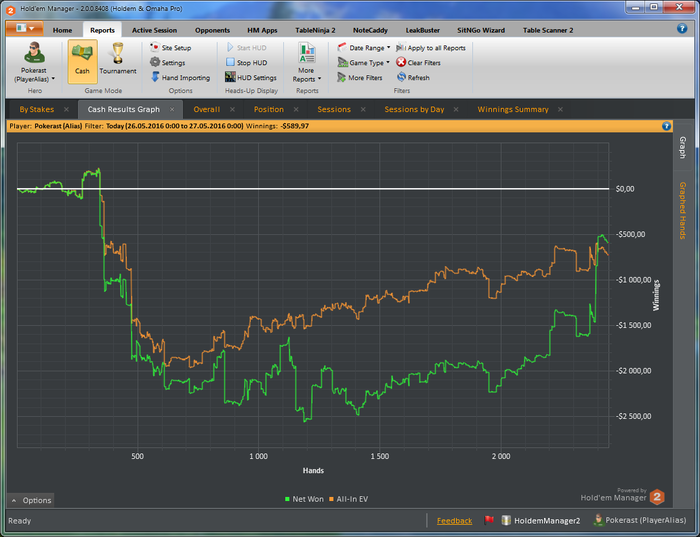700x537 pixels.
Task: Open the Table Scanner 2 ribbon tab
Action: pos(548,30)
